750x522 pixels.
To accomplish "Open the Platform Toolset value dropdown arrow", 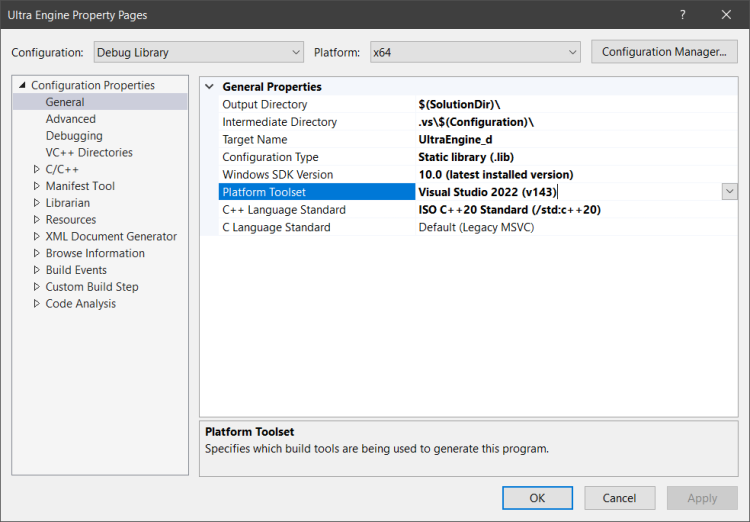I will pyautogui.click(x=729, y=192).
